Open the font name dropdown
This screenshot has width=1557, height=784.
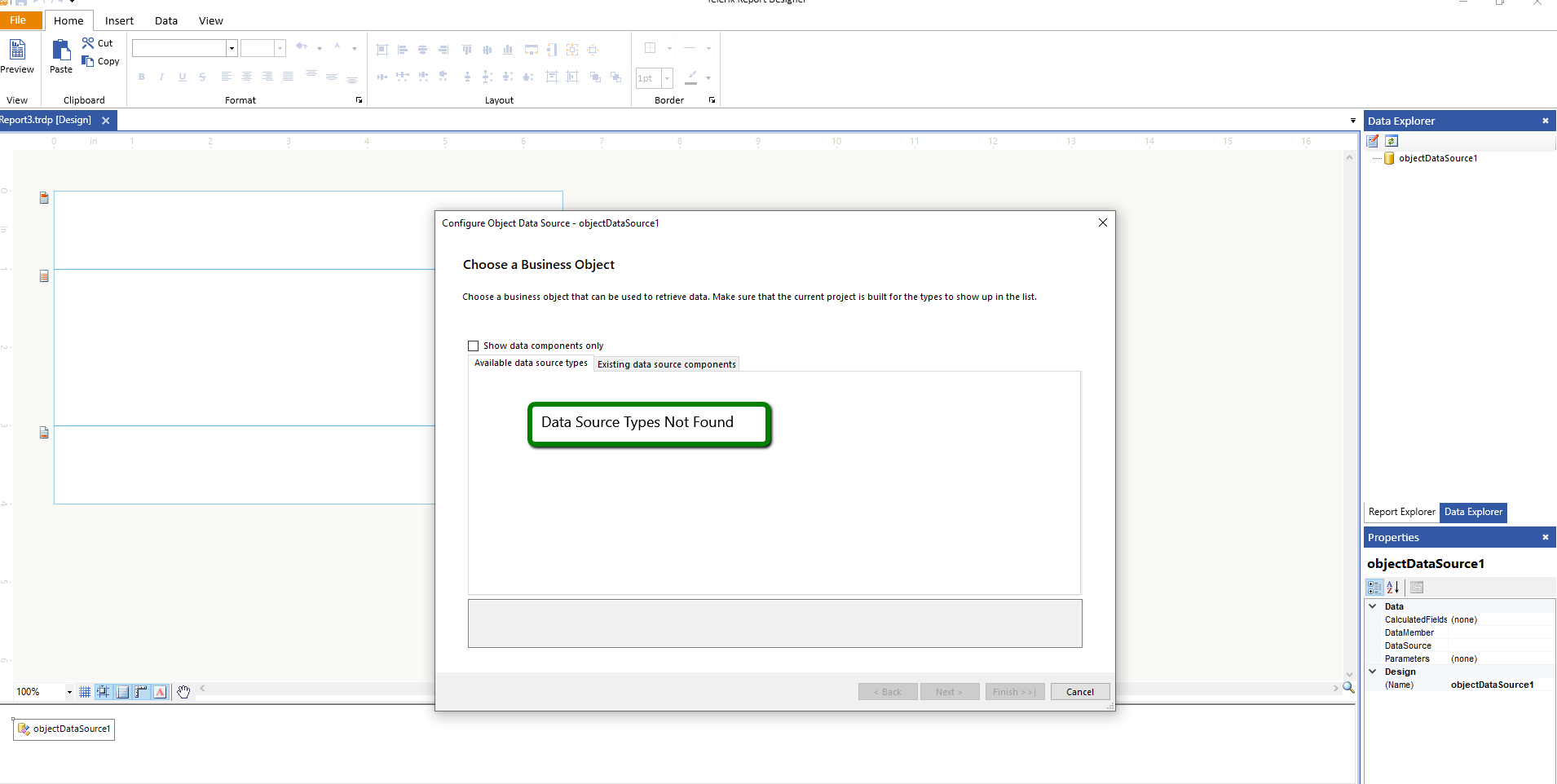(232, 48)
